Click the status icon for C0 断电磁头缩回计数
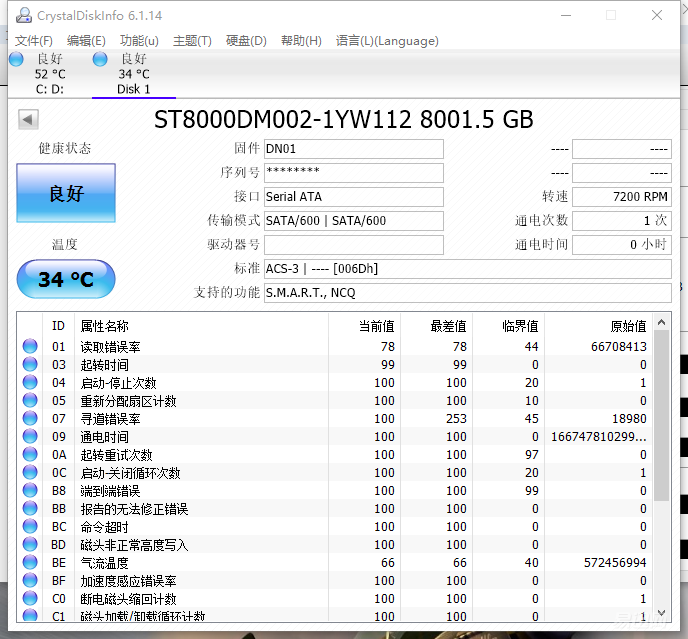This screenshot has height=639, width=688. (30, 598)
